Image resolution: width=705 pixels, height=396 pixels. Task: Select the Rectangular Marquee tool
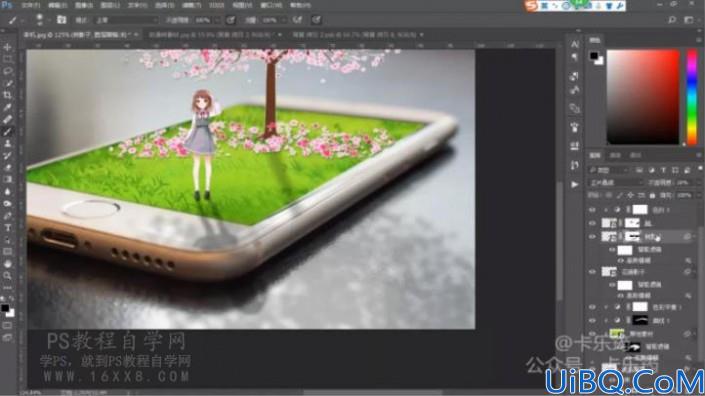click(x=8, y=59)
